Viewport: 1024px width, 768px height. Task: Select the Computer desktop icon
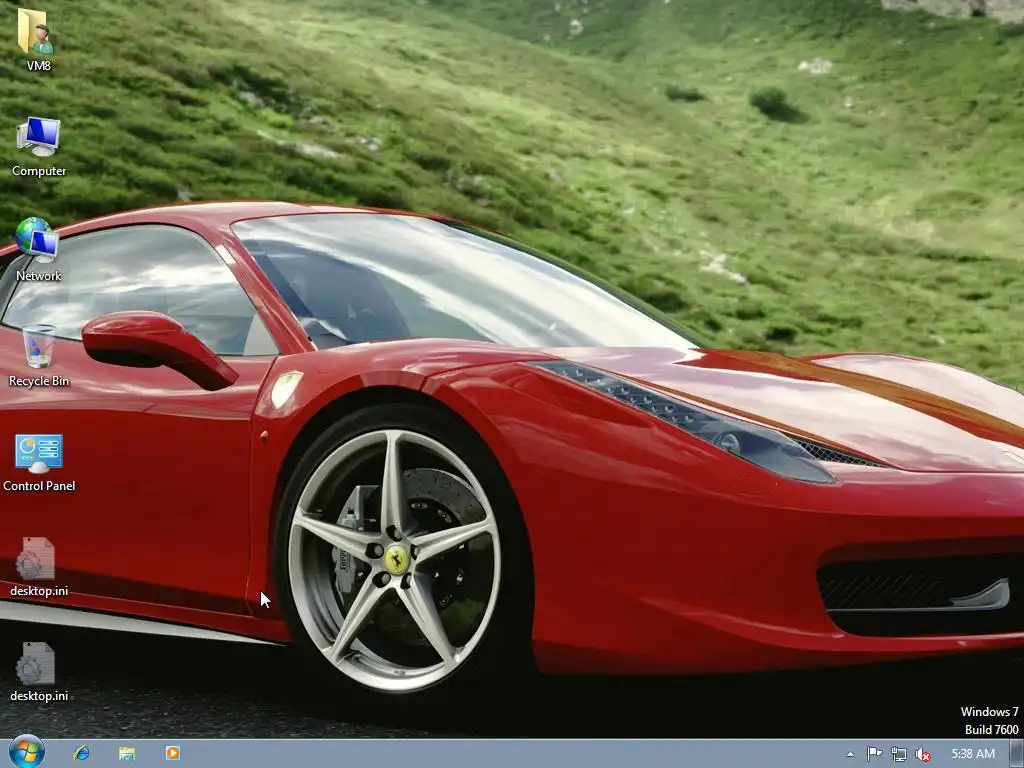39,136
